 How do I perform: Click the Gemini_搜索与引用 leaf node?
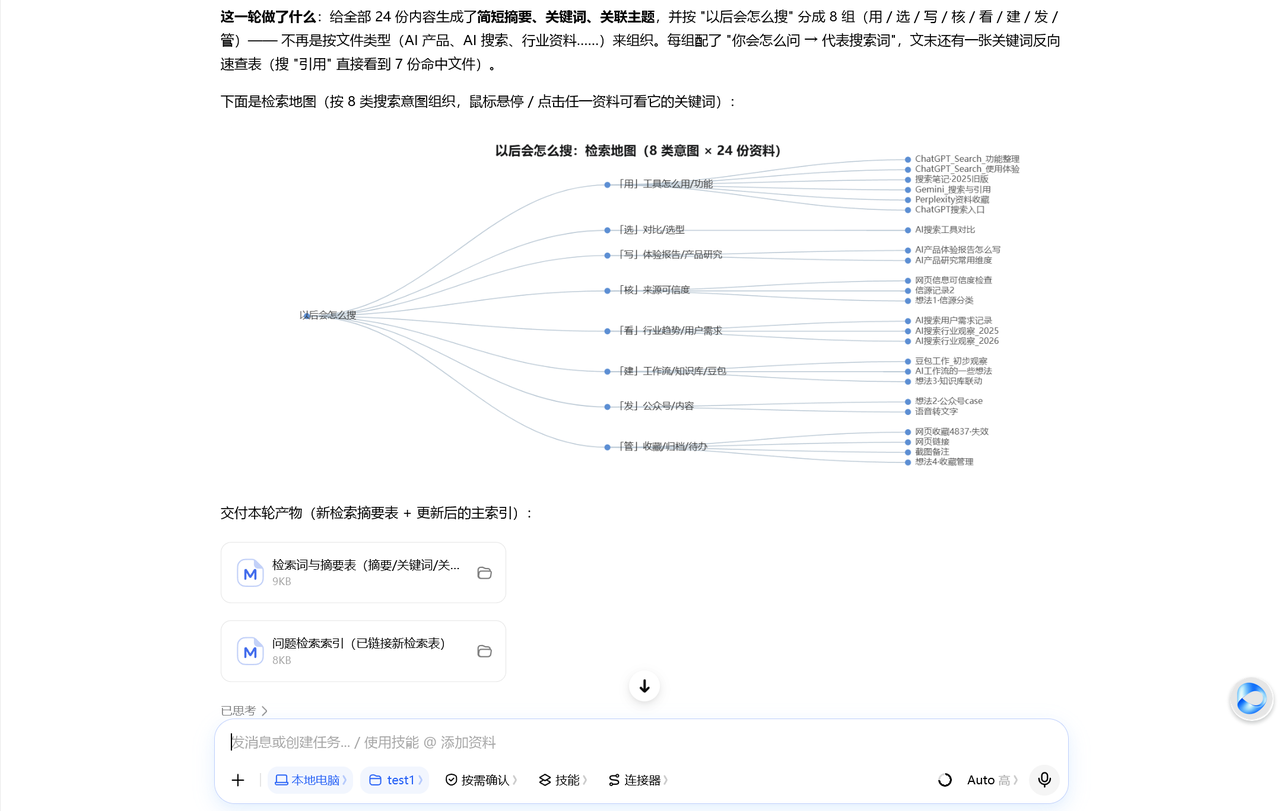coord(949,189)
